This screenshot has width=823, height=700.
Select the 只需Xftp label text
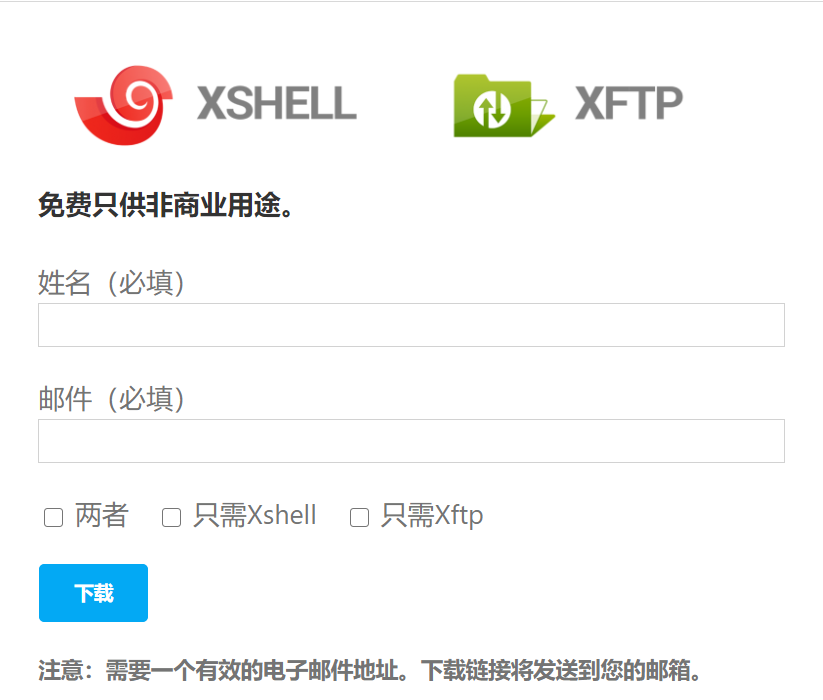[x=432, y=515]
